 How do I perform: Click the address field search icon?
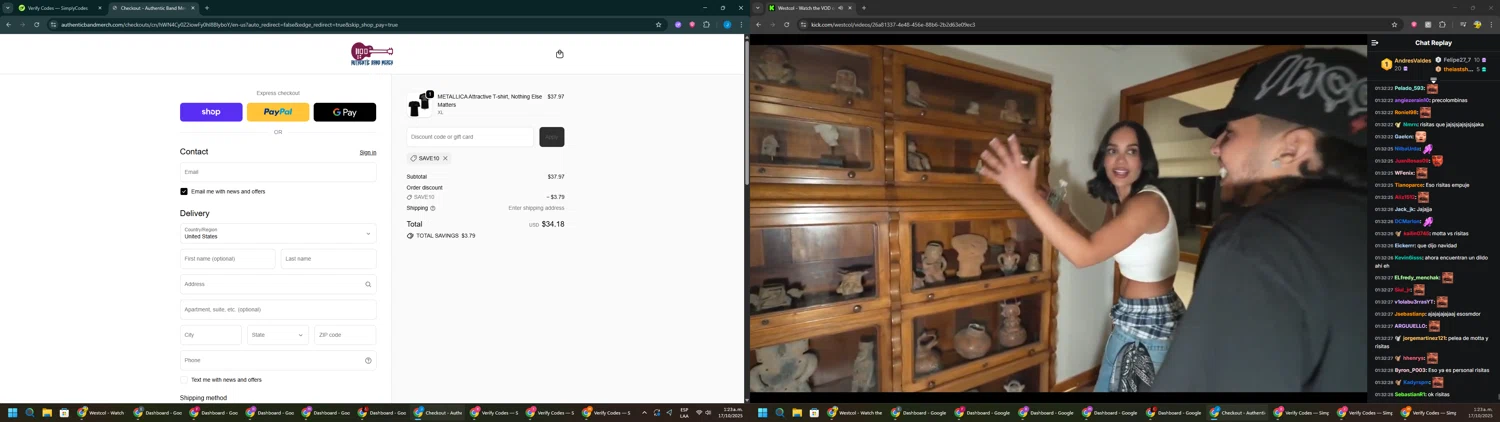pyautogui.click(x=368, y=285)
